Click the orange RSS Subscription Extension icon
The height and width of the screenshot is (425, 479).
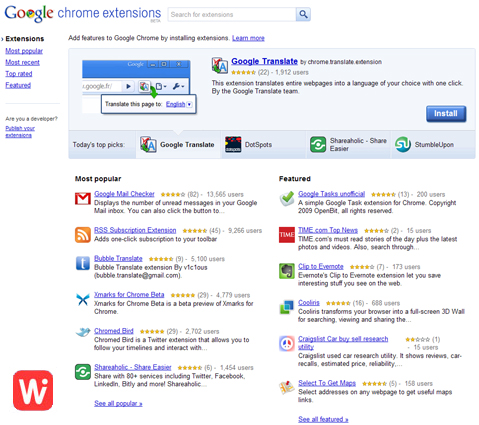(83, 235)
